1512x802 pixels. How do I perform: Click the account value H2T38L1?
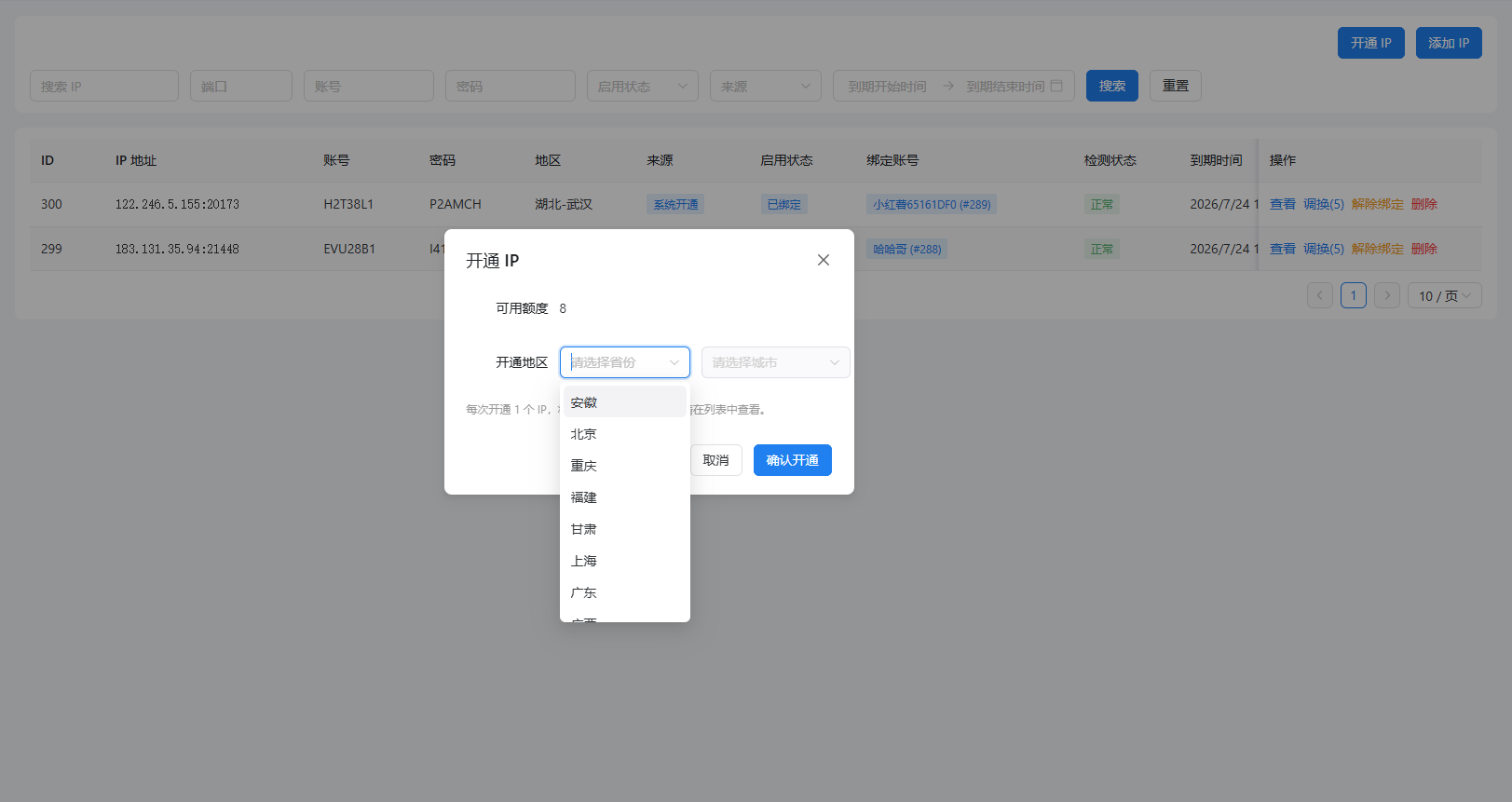348,204
